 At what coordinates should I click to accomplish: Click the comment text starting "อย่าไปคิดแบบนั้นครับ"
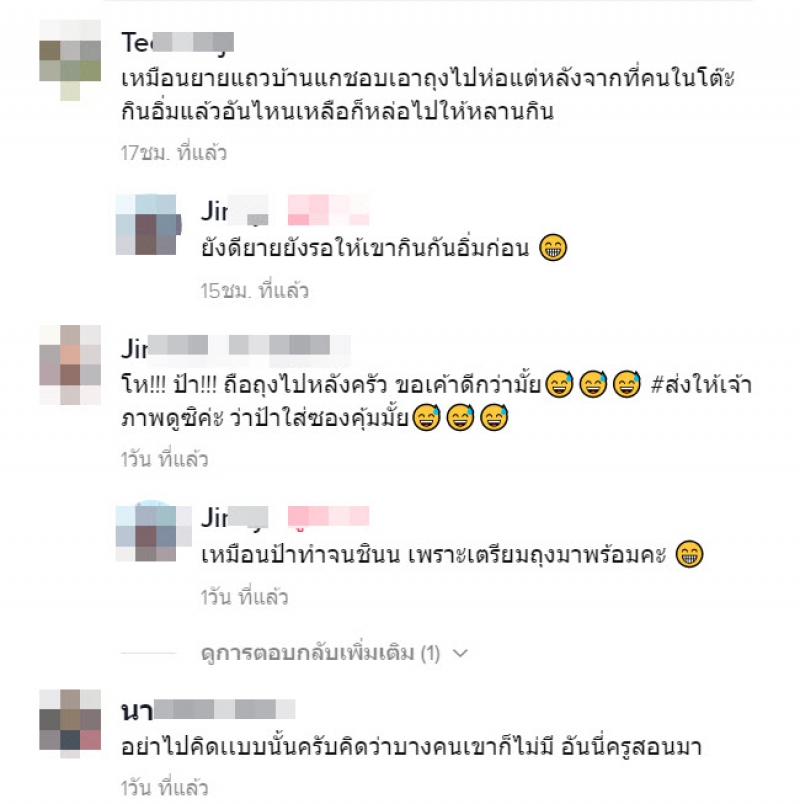coord(411,746)
